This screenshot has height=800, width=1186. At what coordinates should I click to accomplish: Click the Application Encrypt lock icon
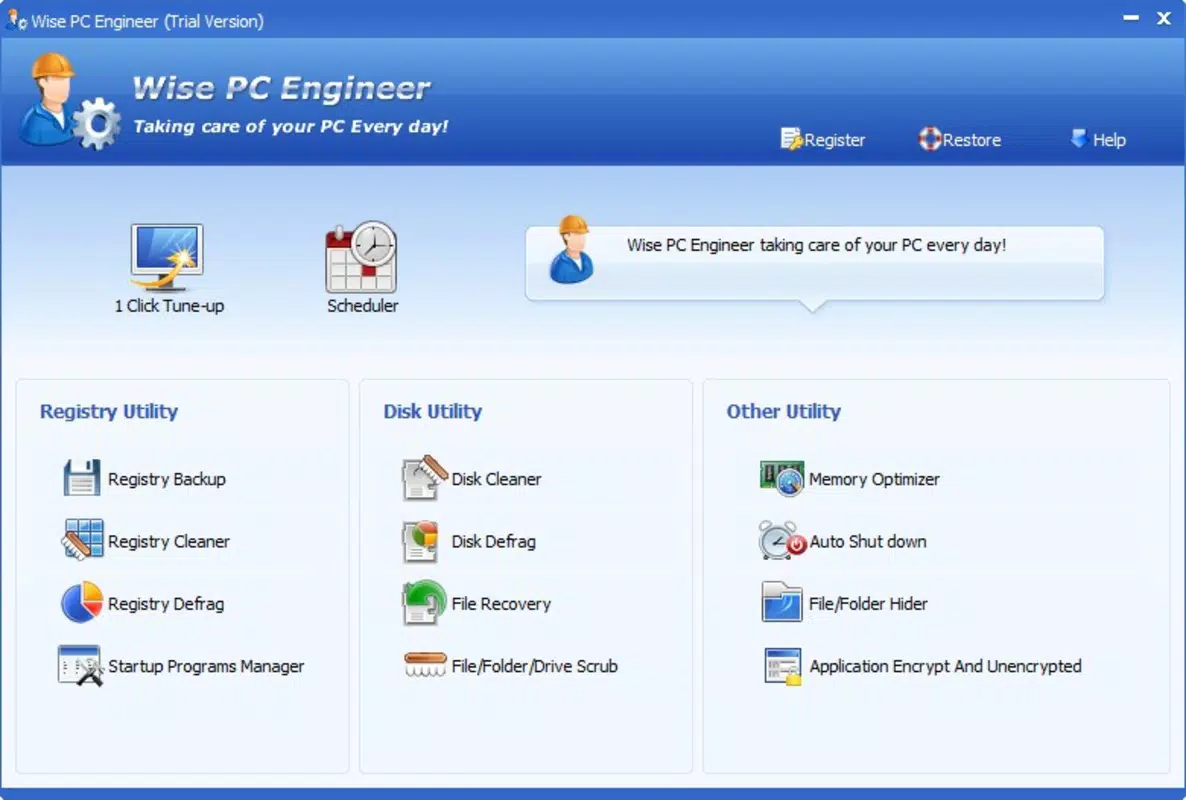[x=782, y=666]
